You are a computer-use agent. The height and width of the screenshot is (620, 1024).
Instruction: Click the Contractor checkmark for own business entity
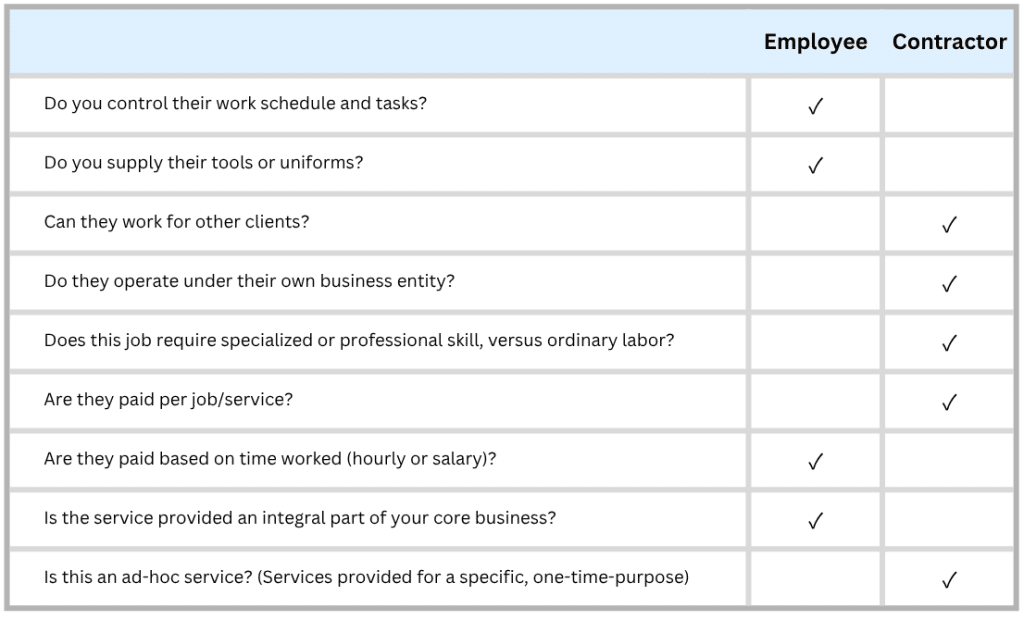tap(949, 284)
